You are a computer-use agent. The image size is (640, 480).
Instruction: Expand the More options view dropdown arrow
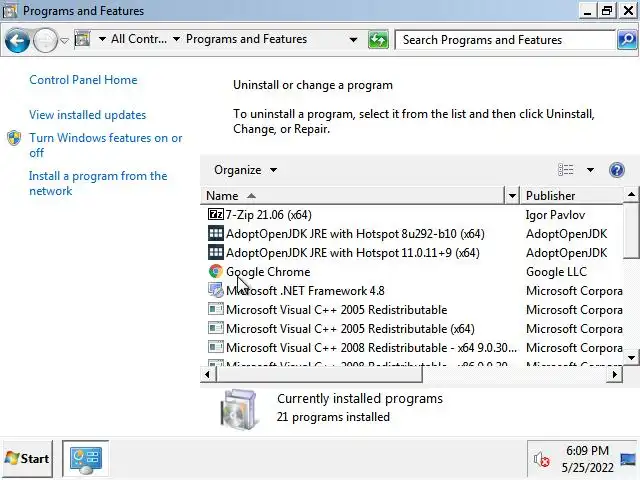[x=590, y=169]
